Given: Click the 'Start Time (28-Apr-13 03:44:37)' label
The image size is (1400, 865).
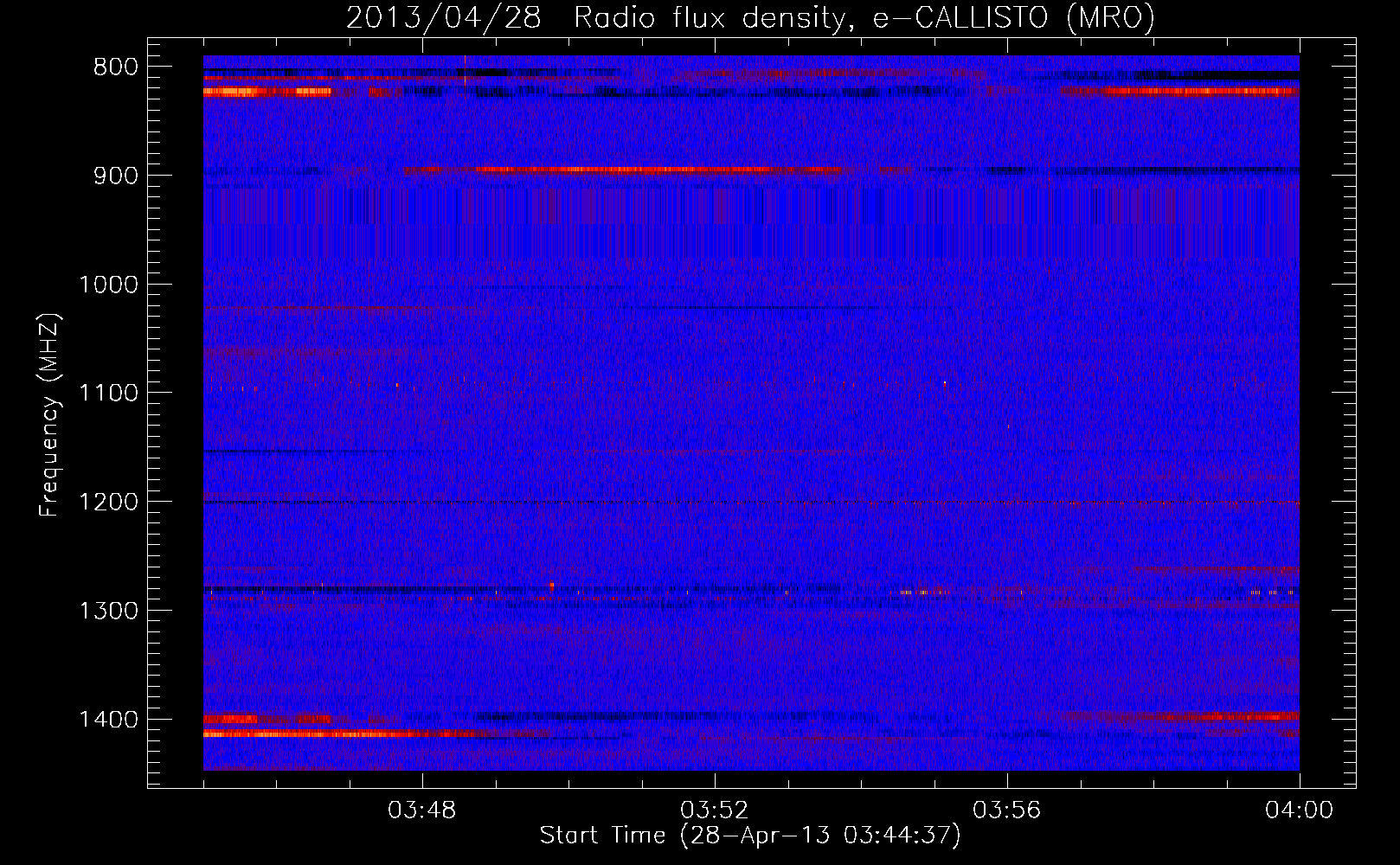Looking at the screenshot, I should [x=750, y=836].
